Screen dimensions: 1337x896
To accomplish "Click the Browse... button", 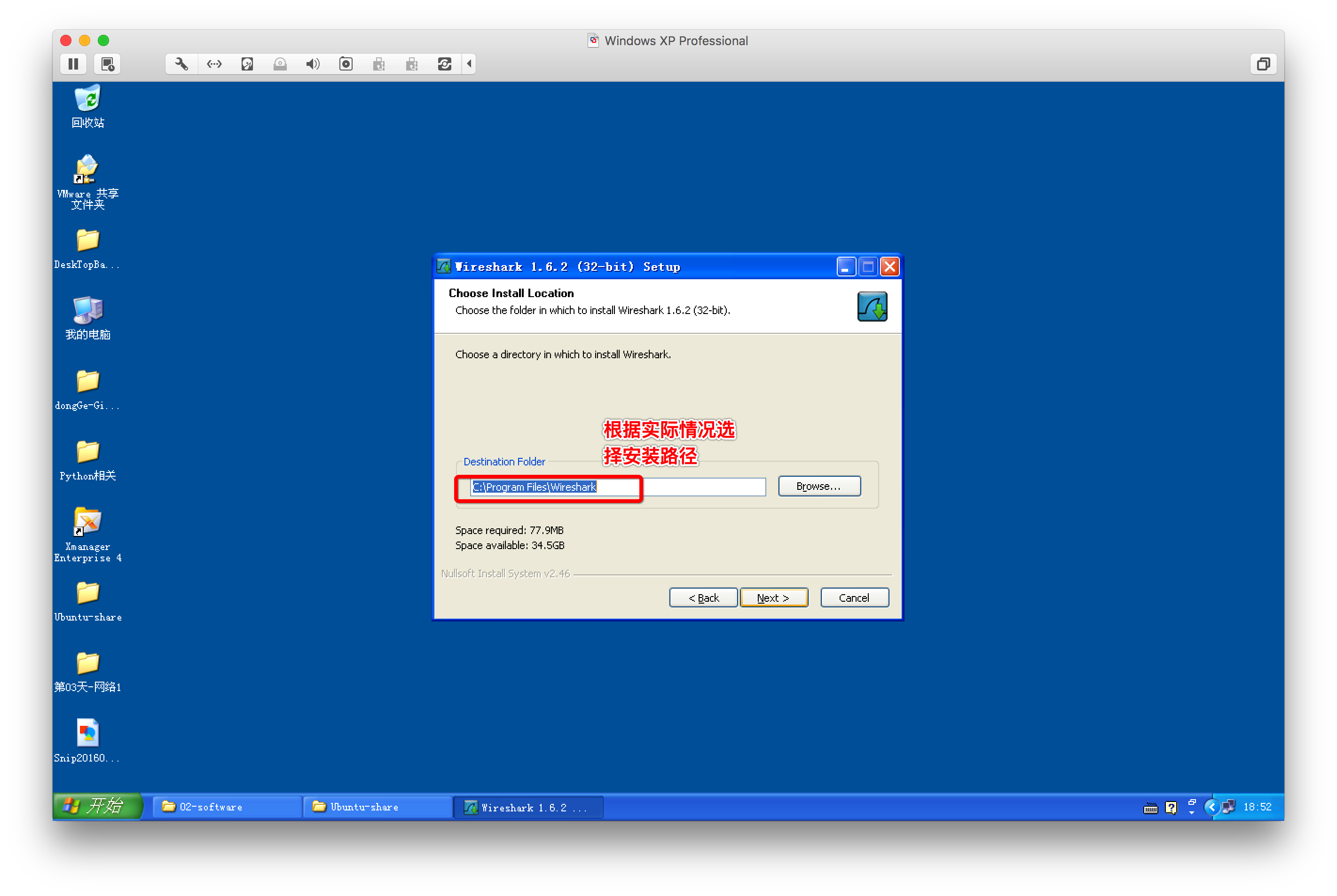I will tap(819, 486).
